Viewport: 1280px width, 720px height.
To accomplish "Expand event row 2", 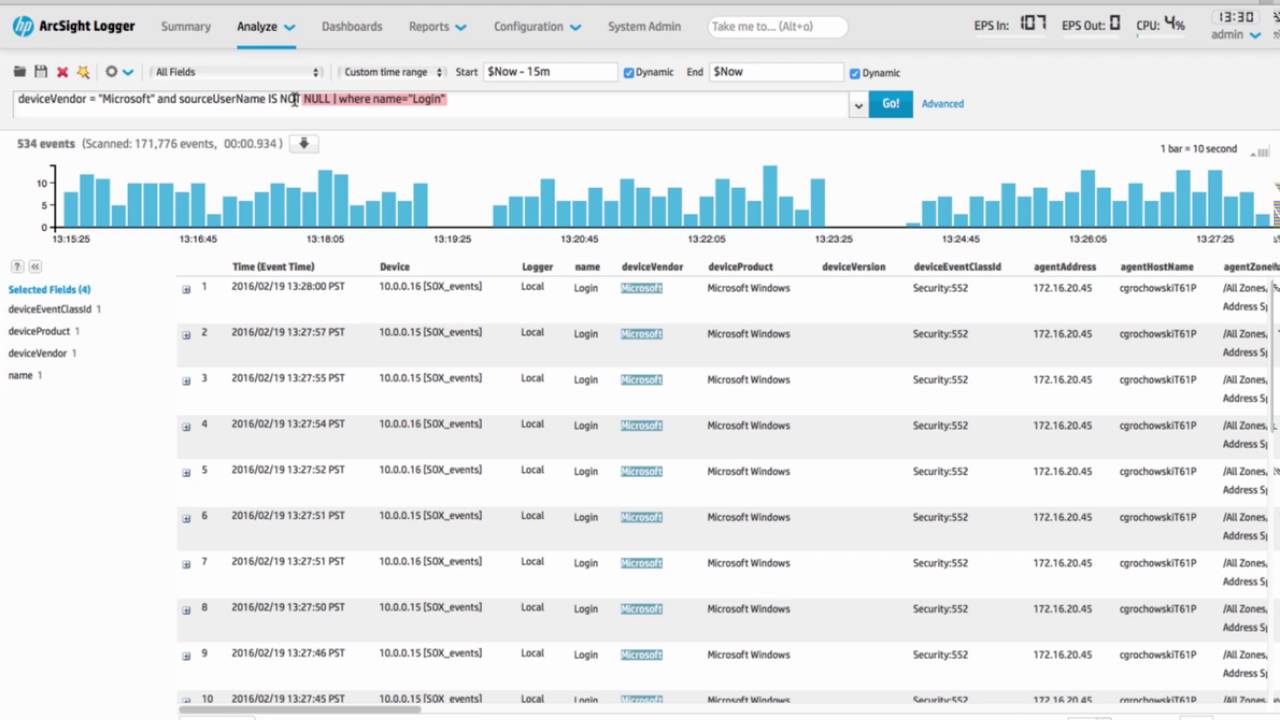I will pyautogui.click(x=186, y=335).
